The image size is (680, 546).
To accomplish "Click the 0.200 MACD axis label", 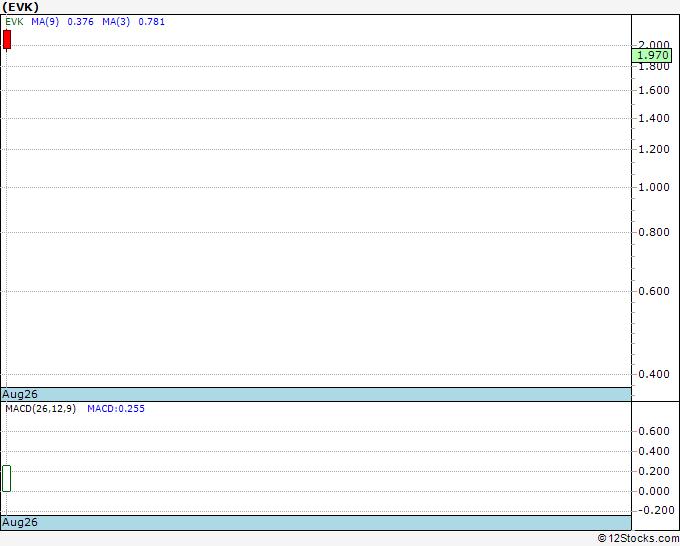I will coord(654,471).
